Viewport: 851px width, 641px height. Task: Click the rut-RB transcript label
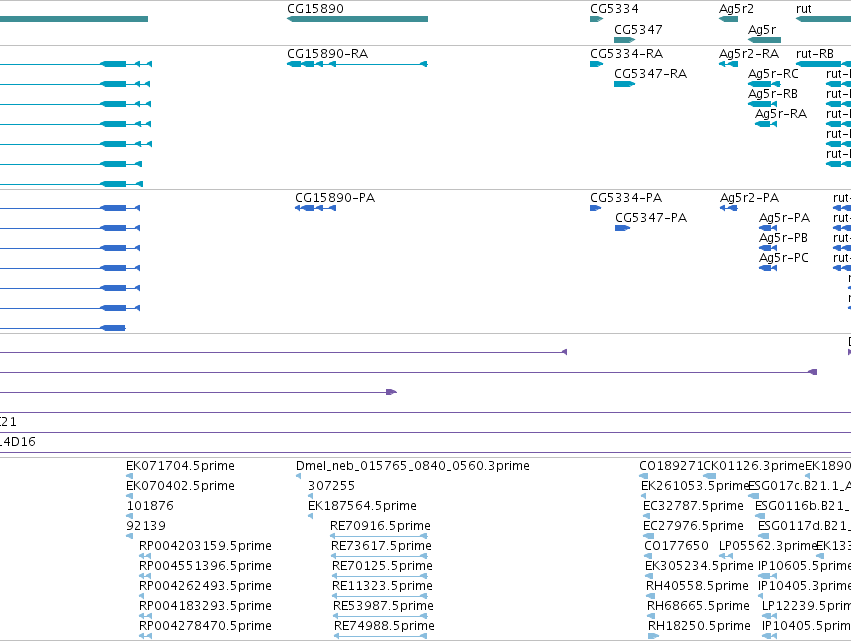[815, 54]
